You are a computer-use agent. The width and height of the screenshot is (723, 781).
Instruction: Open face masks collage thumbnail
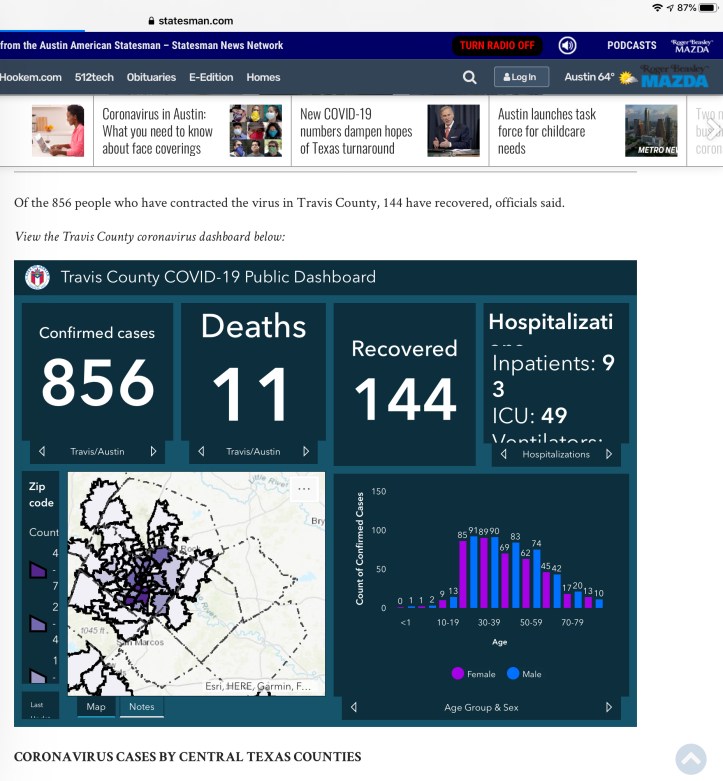click(256, 130)
